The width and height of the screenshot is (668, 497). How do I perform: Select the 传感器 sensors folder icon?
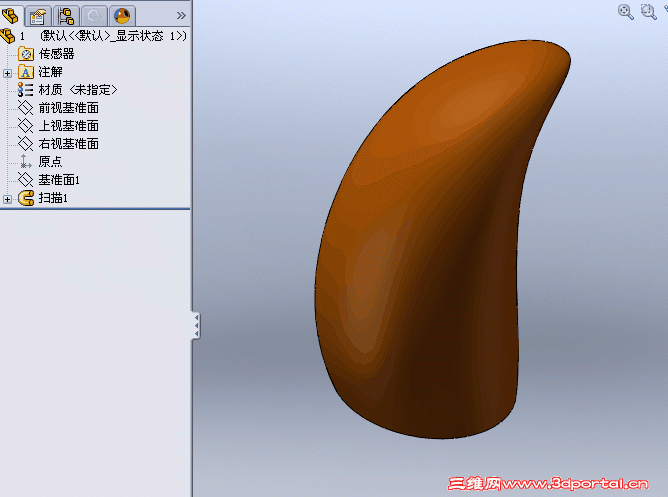[x=26, y=54]
